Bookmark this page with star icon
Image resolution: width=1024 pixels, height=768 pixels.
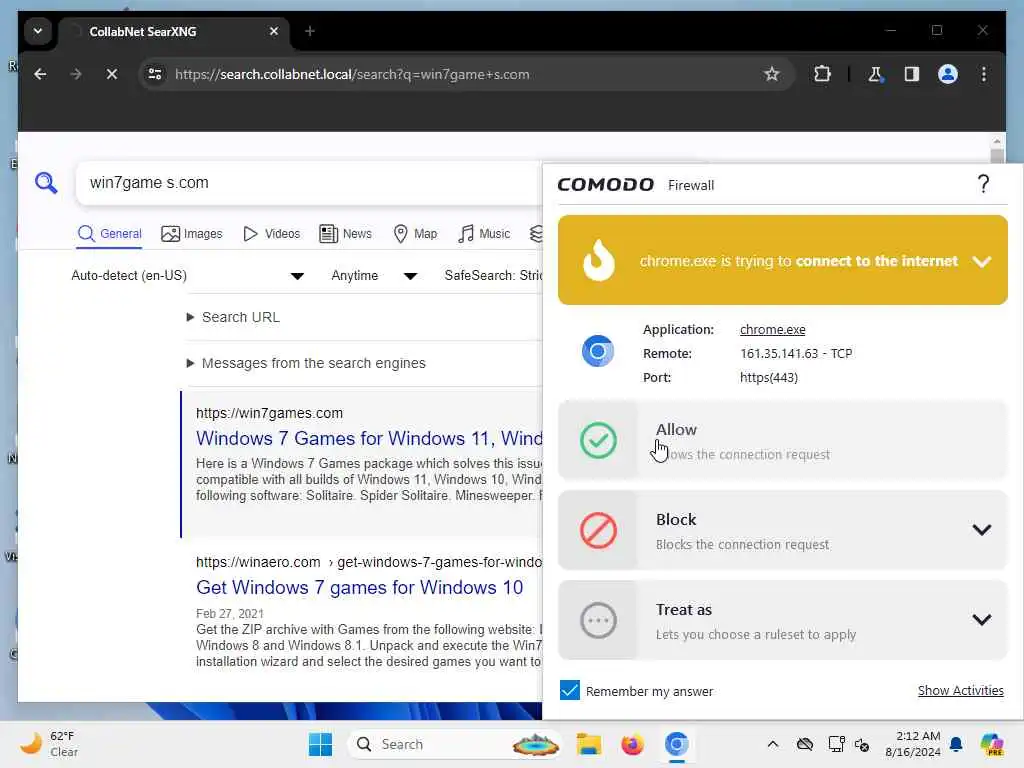coord(771,74)
